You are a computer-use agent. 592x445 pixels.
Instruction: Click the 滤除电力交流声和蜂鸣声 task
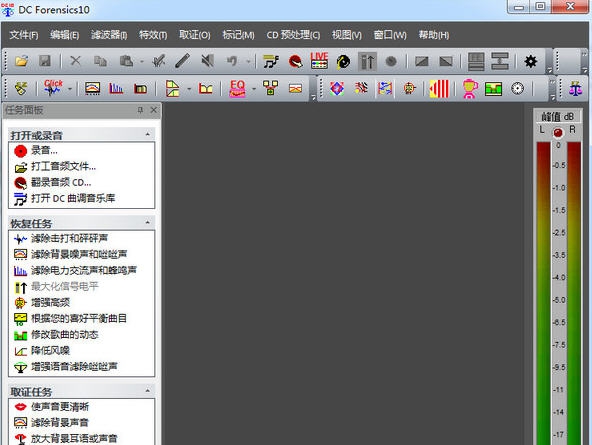pyautogui.click(x=84, y=270)
